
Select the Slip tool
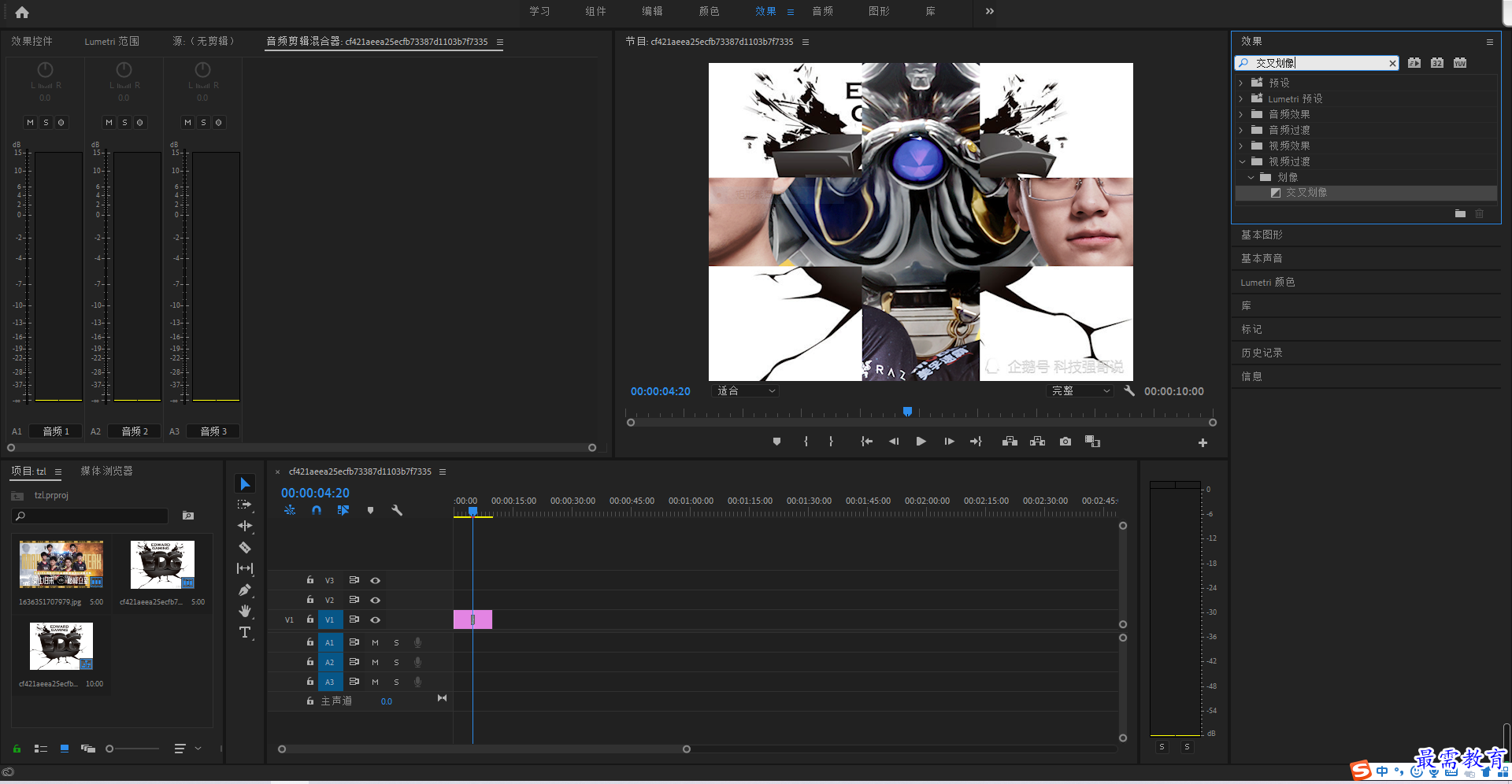245,568
